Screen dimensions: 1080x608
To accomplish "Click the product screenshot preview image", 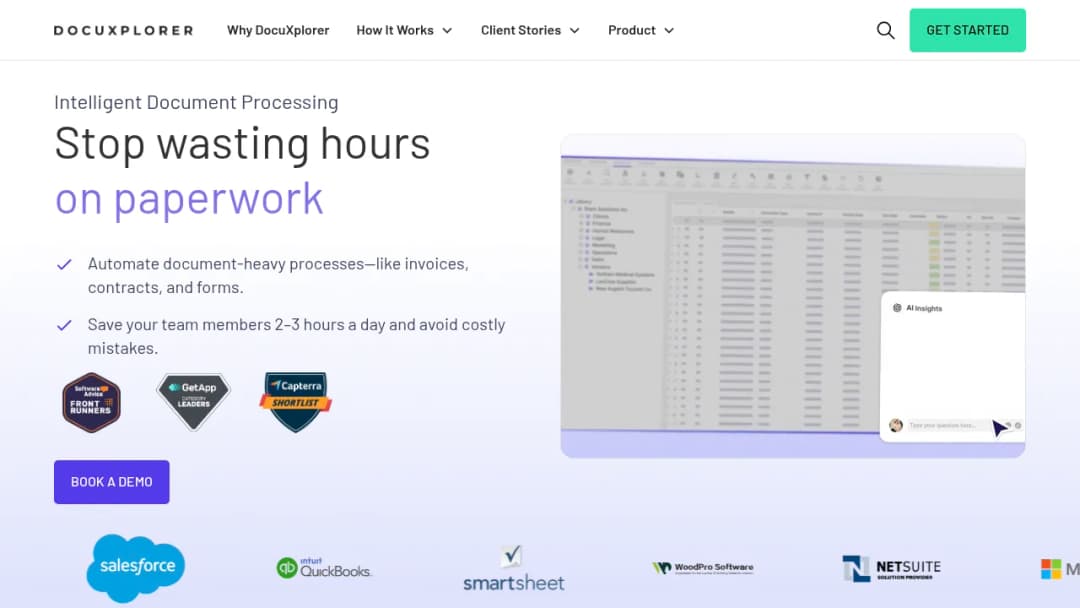I will coord(793,296).
